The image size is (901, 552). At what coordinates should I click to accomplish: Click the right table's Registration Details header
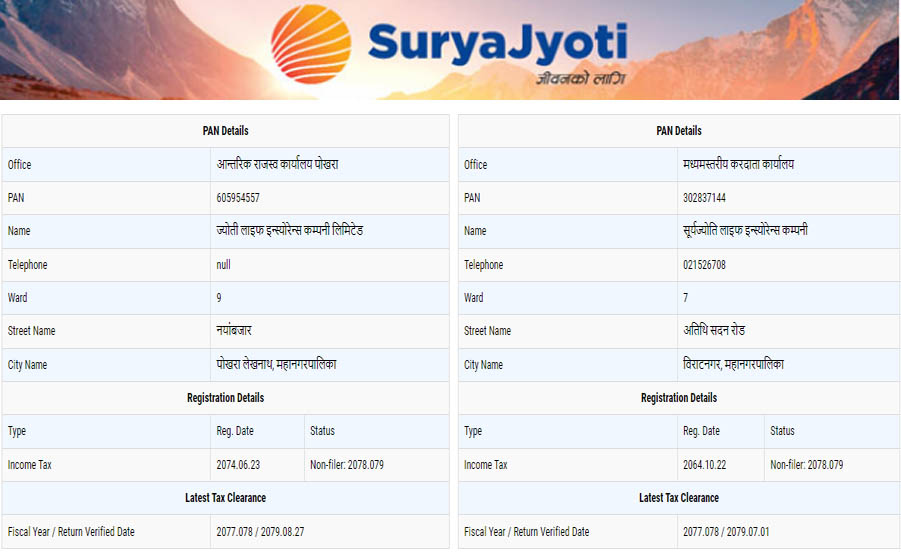(x=679, y=398)
